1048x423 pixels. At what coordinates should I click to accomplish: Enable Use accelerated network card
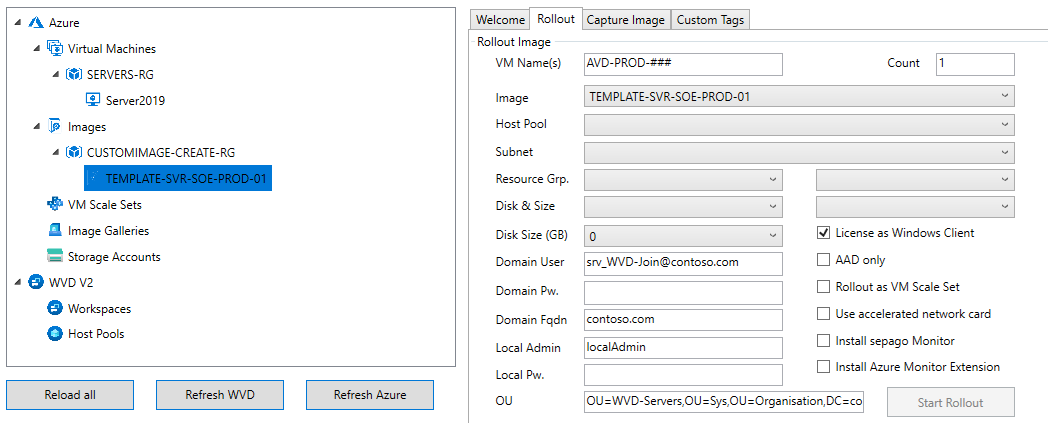click(823, 313)
